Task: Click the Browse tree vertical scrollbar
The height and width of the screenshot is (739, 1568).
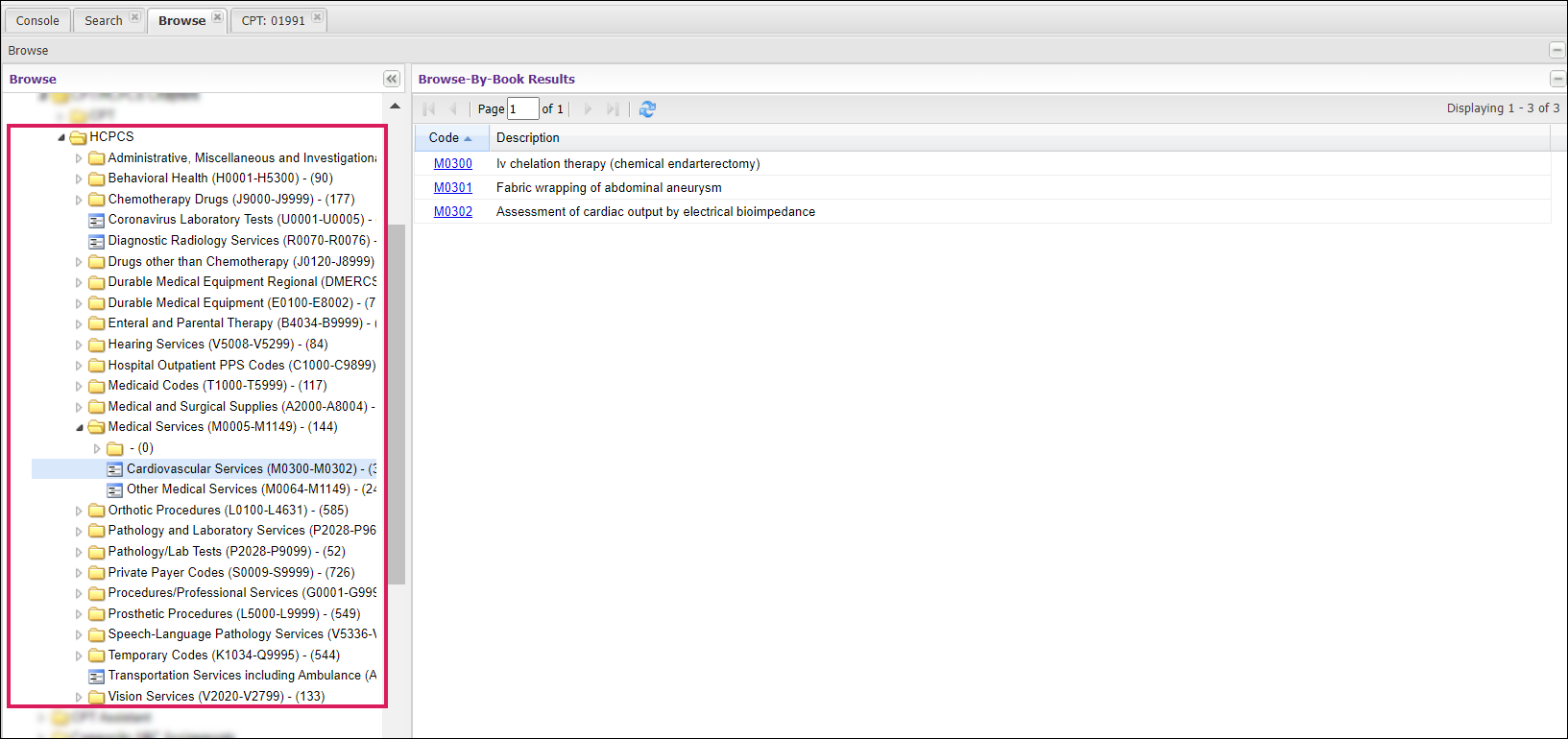Action: click(396, 403)
